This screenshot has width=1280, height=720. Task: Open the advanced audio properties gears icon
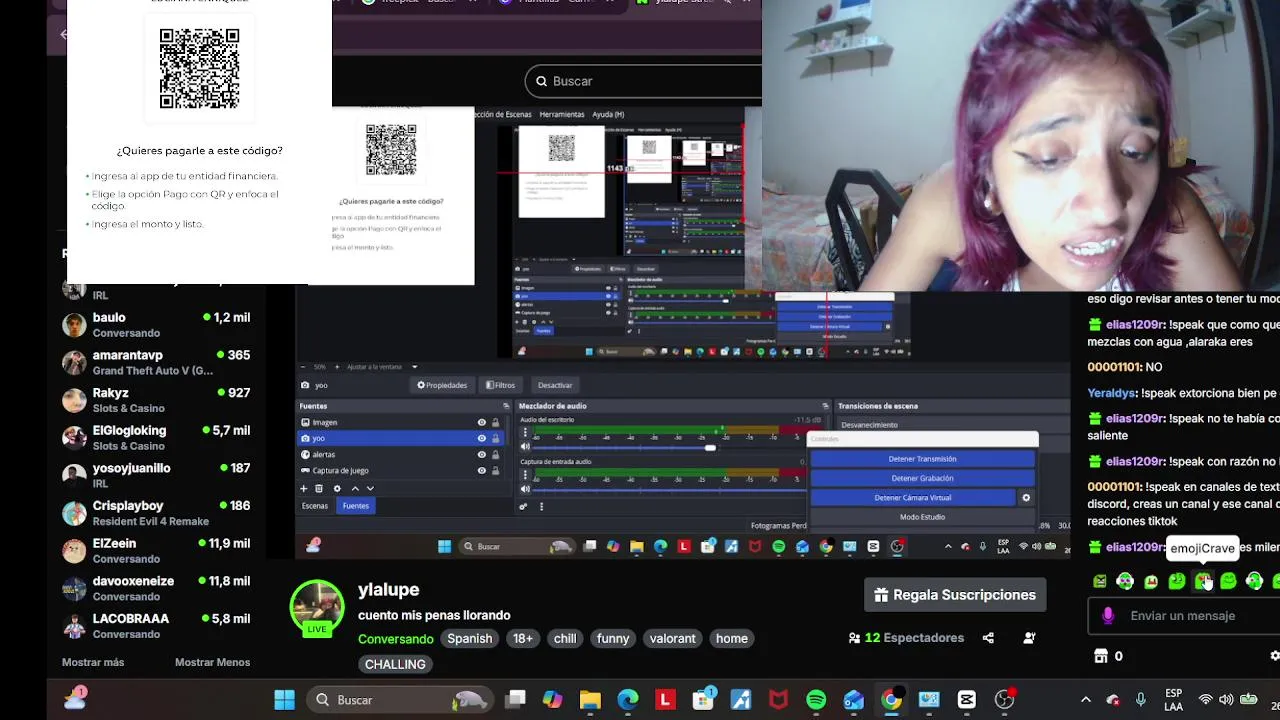click(523, 506)
